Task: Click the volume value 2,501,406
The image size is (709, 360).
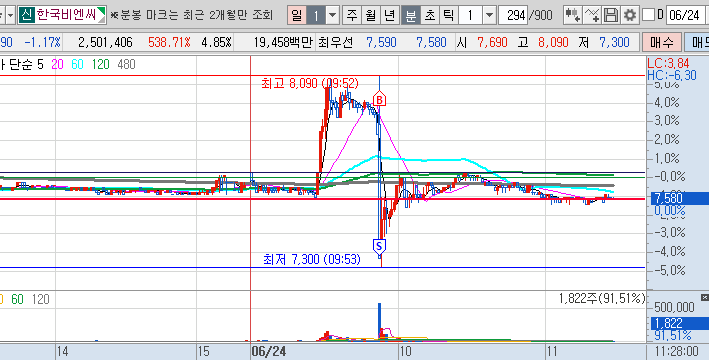Action: (x=105, y=43)
